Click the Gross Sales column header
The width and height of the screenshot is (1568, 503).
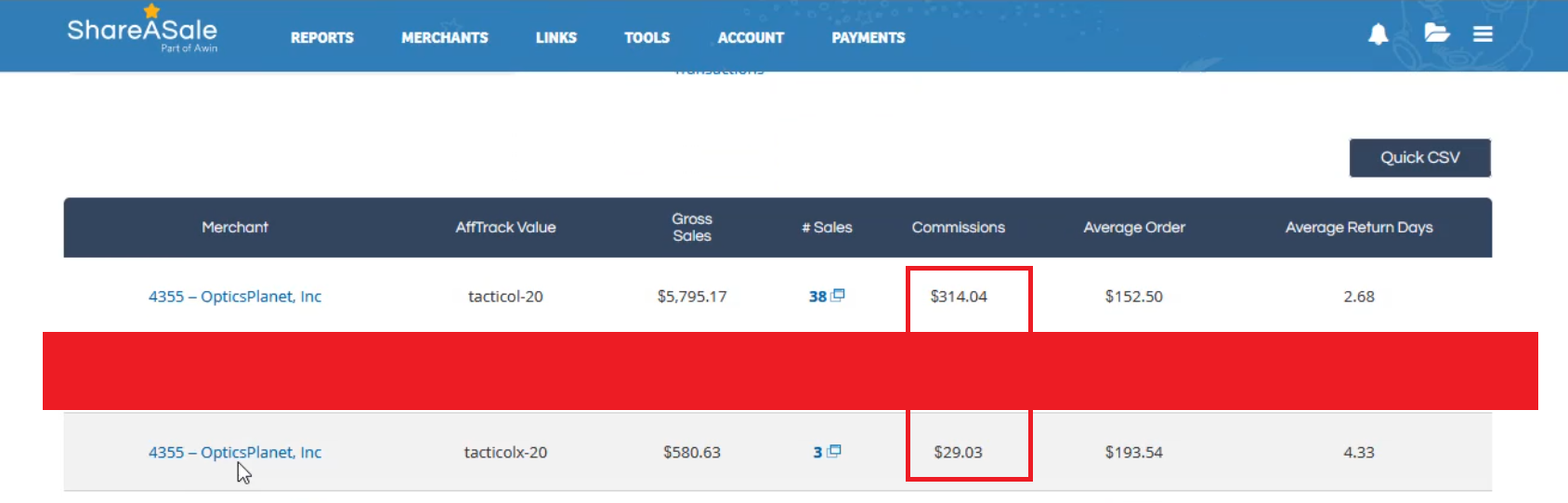click(x=692, y=227)
